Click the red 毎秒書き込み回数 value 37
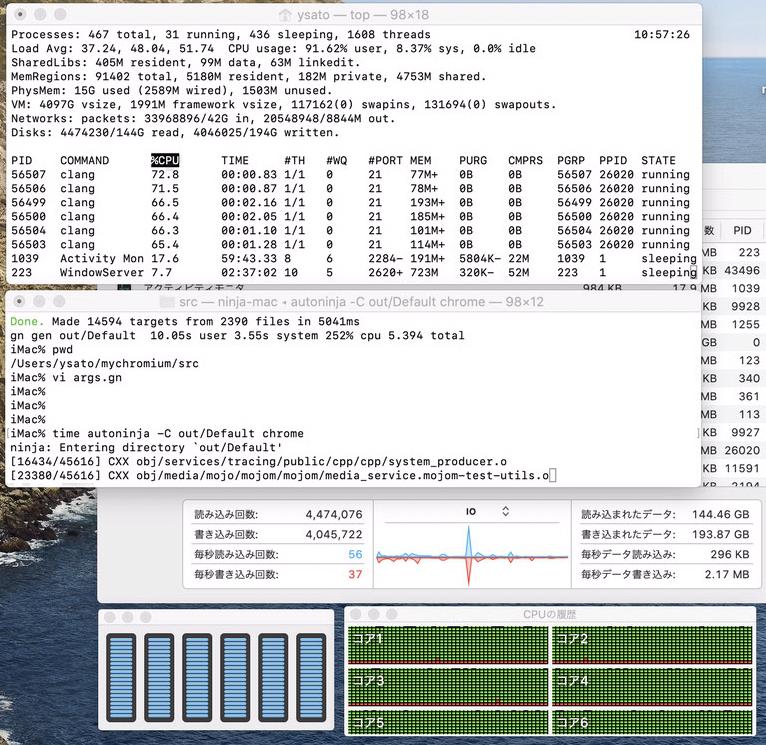This screenshot has height=745, width=766. tap(355, 574)
